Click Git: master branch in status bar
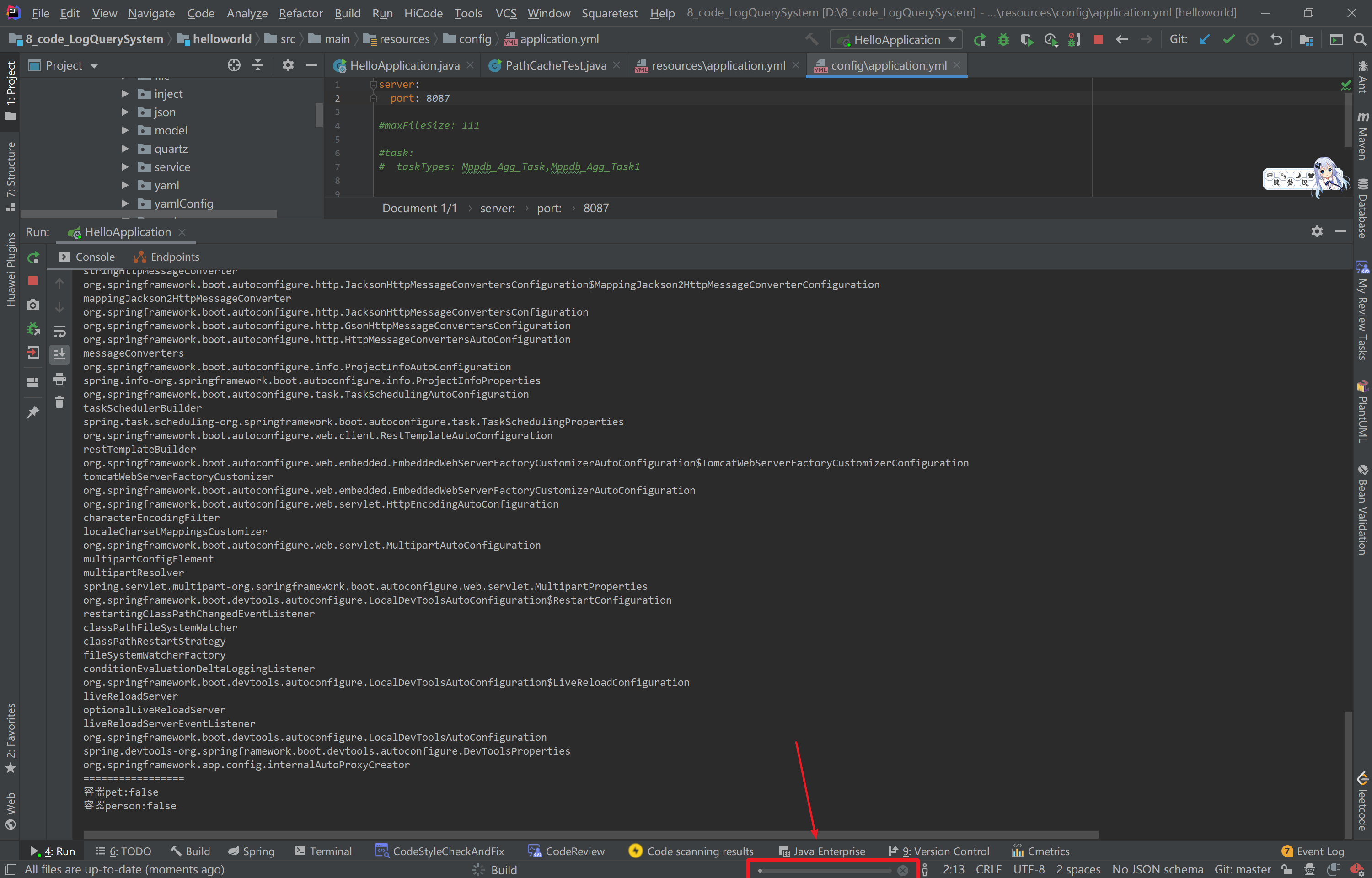The height and width of the screenshot is (878, 1372). click(1243, 869)
